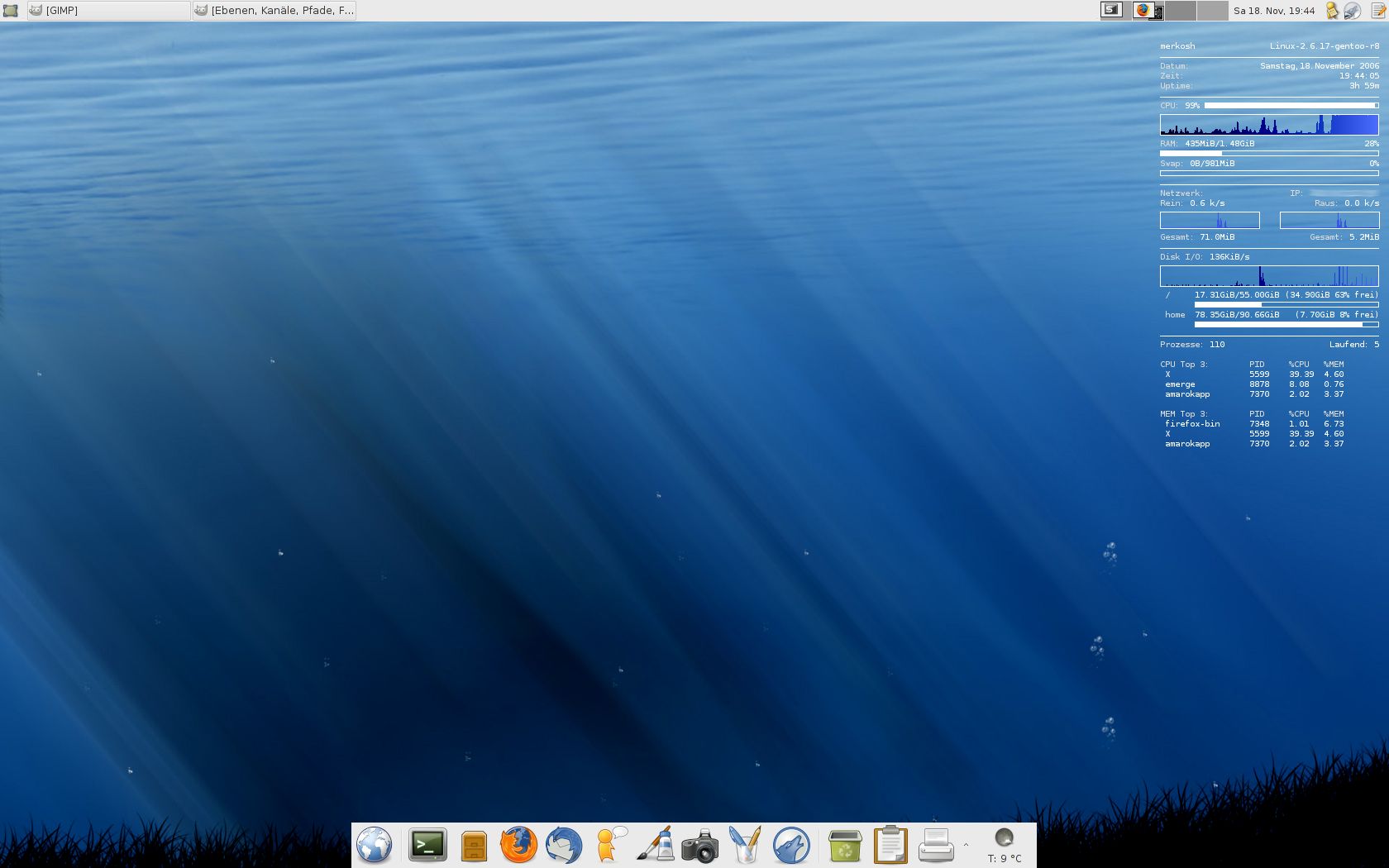Click the 'MEM Top 3:' header
1389x868 pixels.
[1184, 414]
